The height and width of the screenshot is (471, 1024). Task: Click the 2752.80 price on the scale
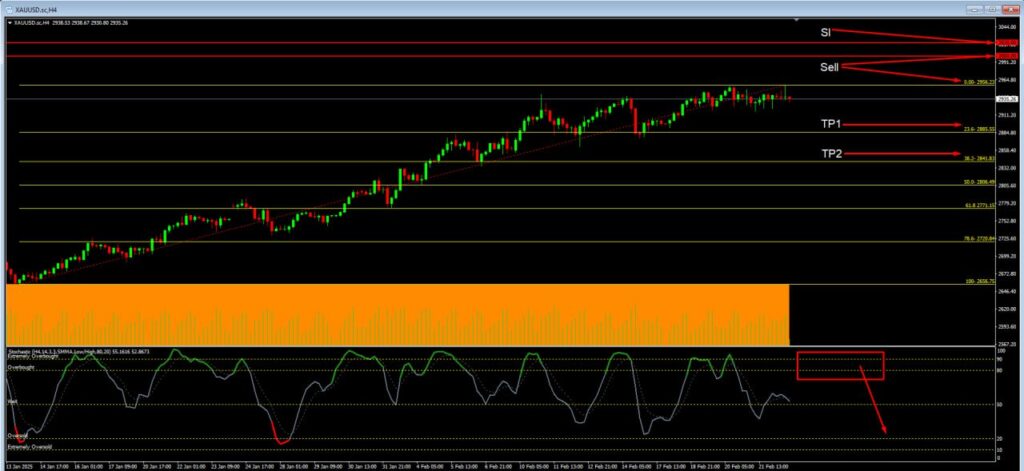[x=1006, y=221]
